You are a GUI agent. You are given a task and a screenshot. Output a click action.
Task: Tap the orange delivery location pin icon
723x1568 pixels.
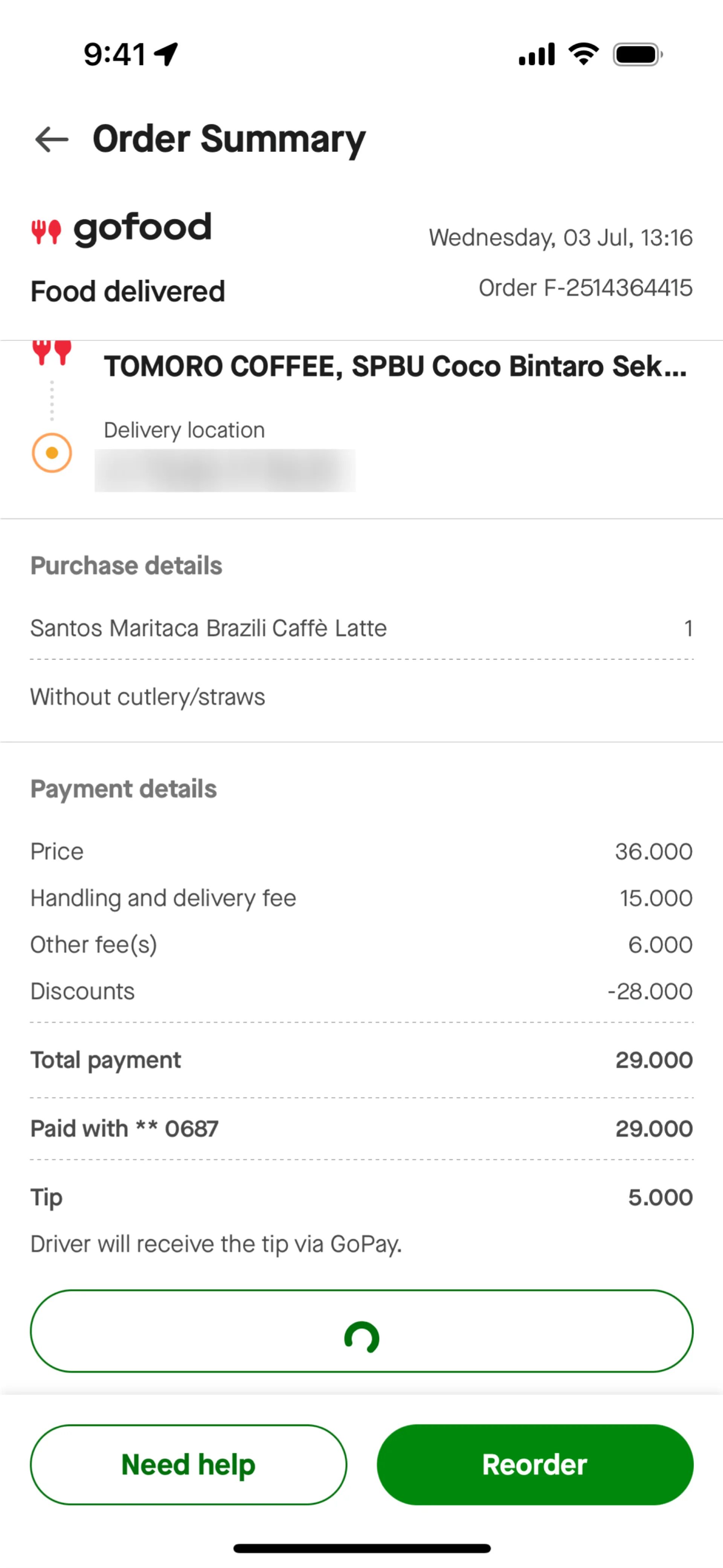click(52, 453)
